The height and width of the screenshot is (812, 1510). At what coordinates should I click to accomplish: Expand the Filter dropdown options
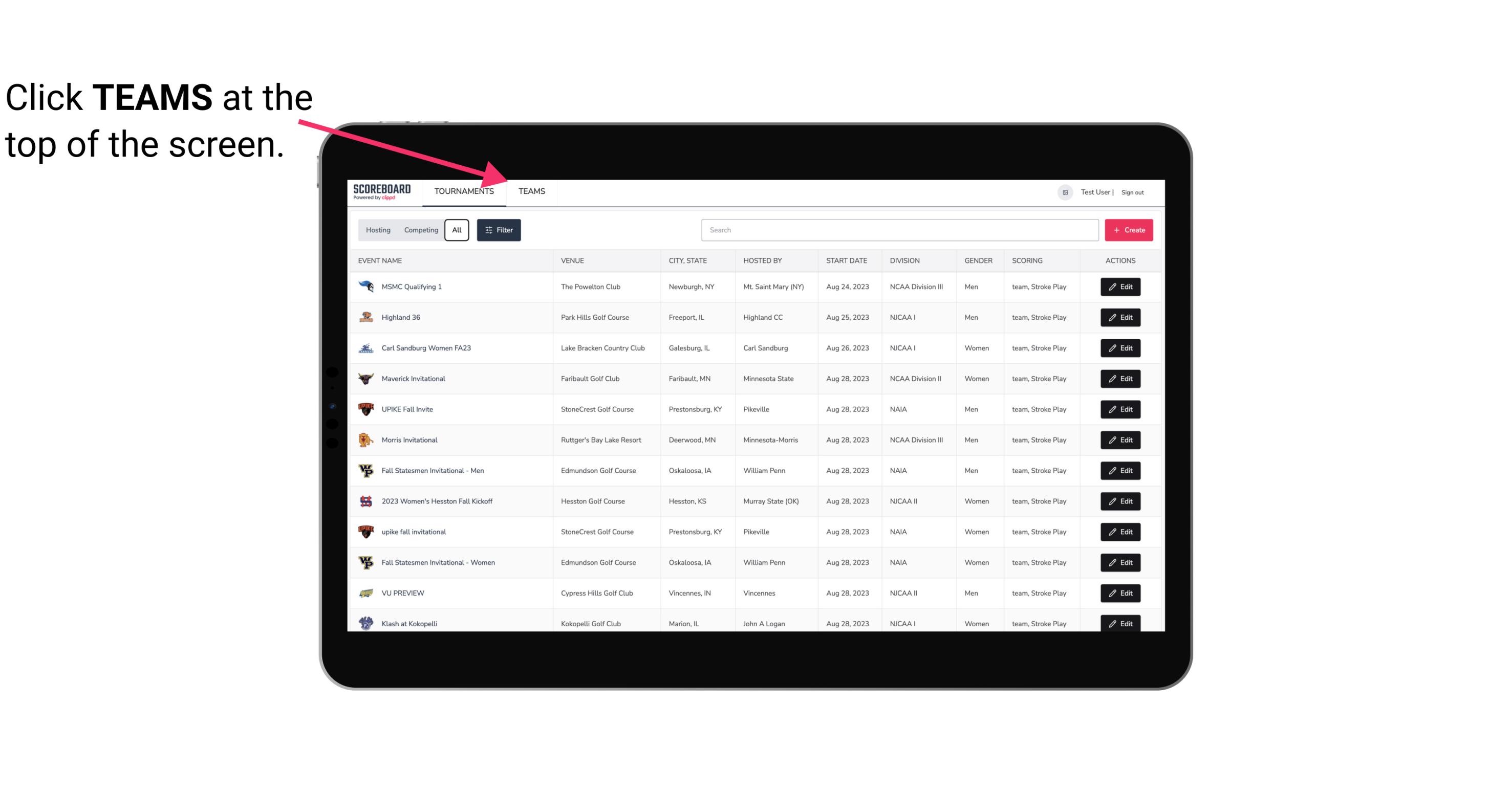click(x=498, y=230)
